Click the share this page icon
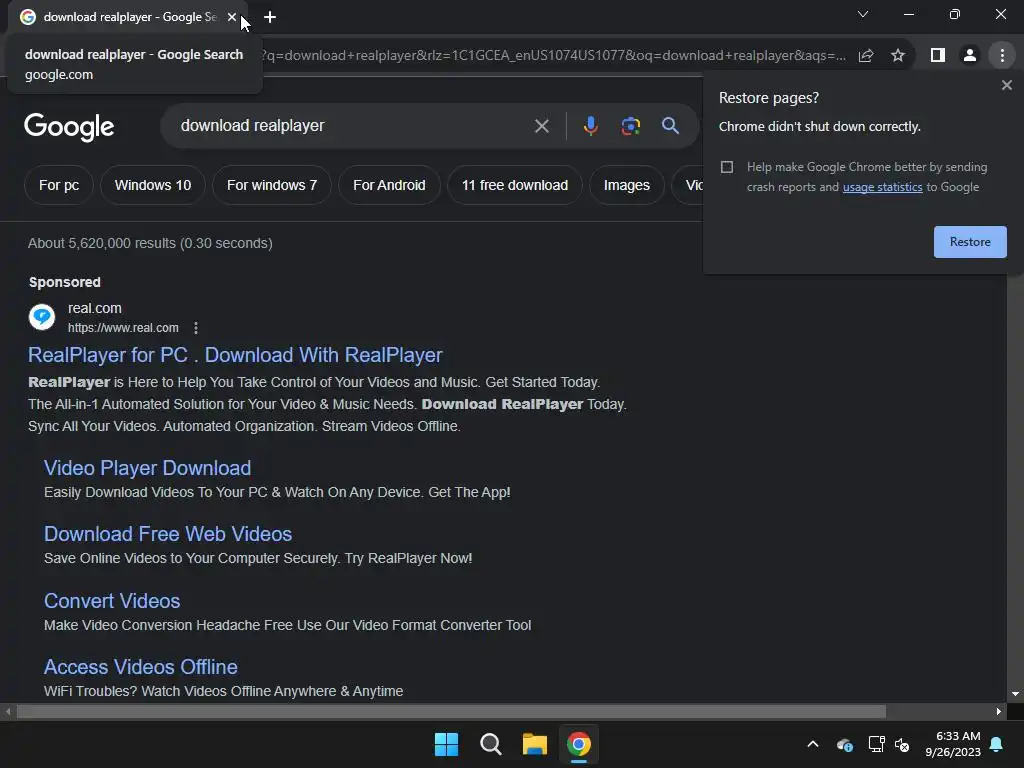 click(866, 56)
